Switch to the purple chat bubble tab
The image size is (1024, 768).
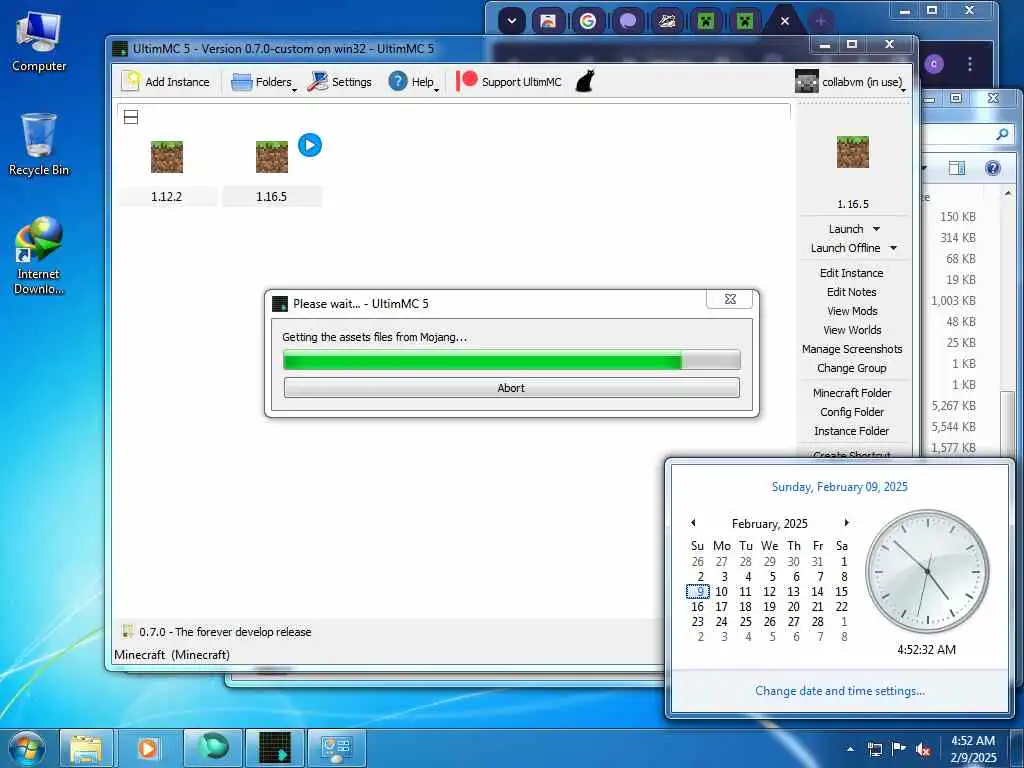coord(627,21)
